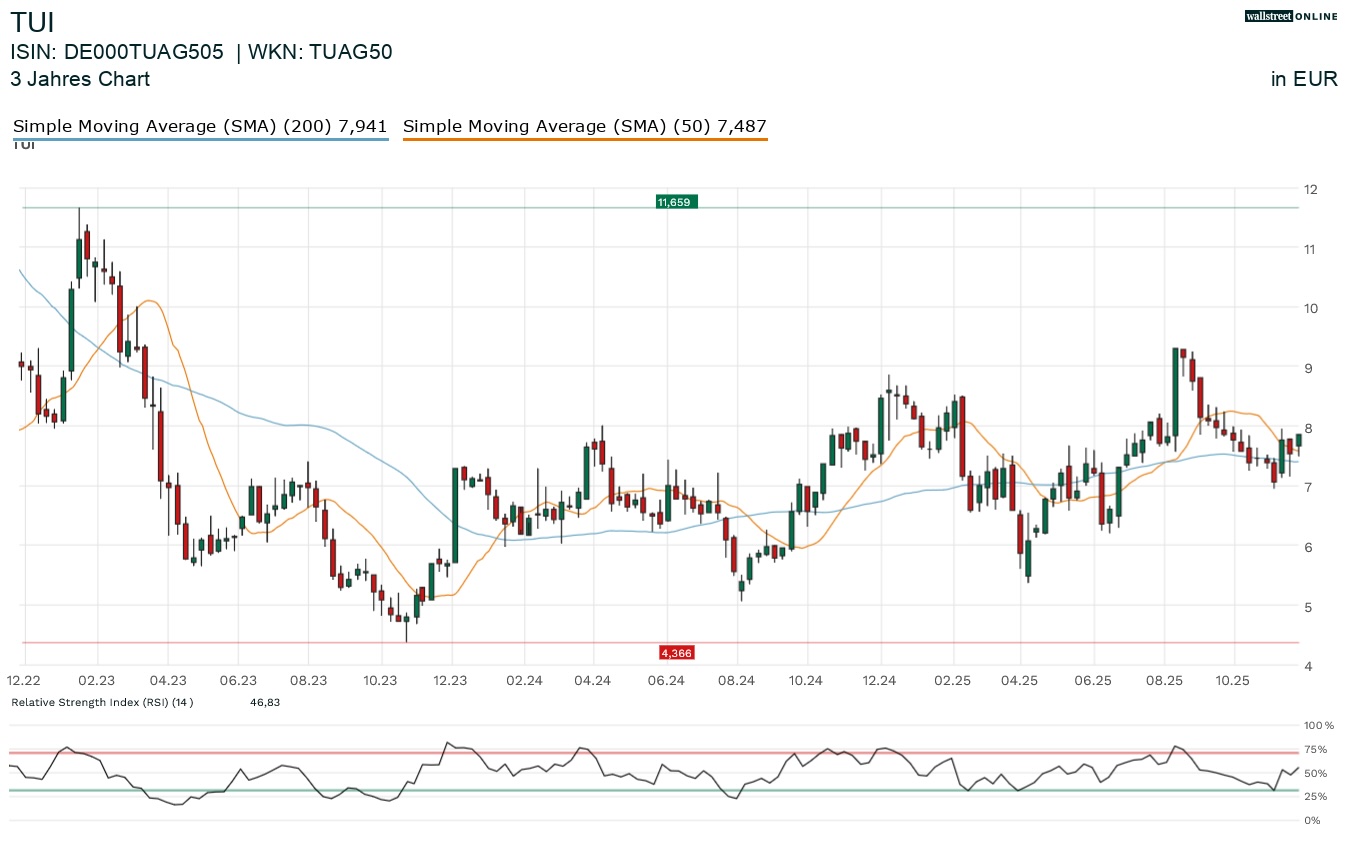Click the 'in EUR' currency label
Image resolution: width=1349 pixels, height=848 pixels.
(x=1304, y=80)
